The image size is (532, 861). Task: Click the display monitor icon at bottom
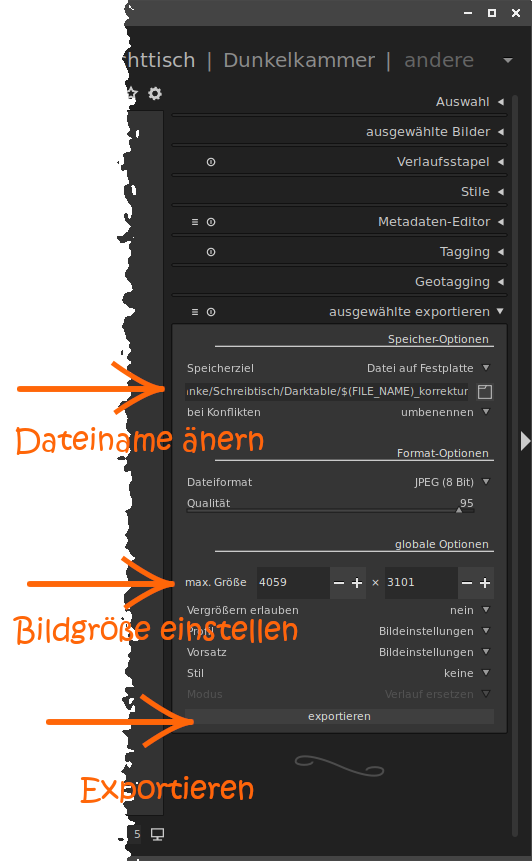pyautogui.click(x=158, y=834)
